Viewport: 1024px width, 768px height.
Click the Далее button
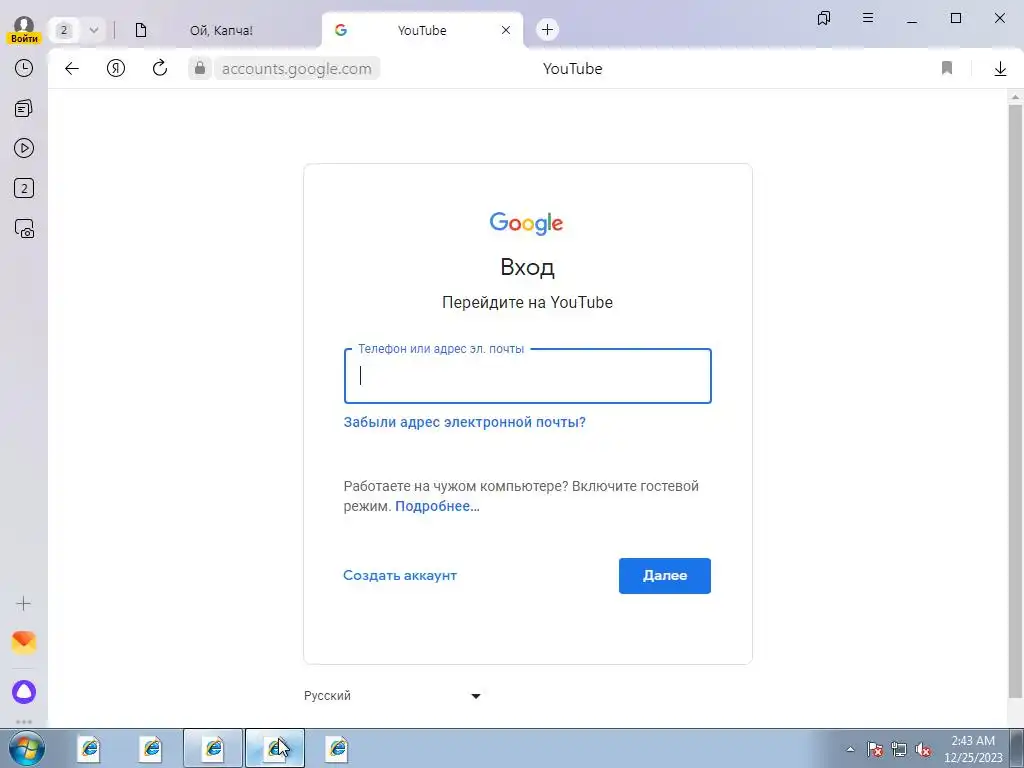[x=664, y=575]
